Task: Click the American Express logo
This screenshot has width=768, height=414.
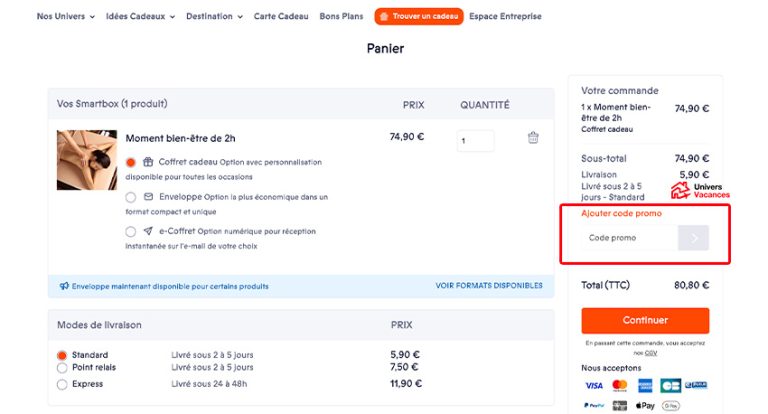Action: tap(645, 385)
